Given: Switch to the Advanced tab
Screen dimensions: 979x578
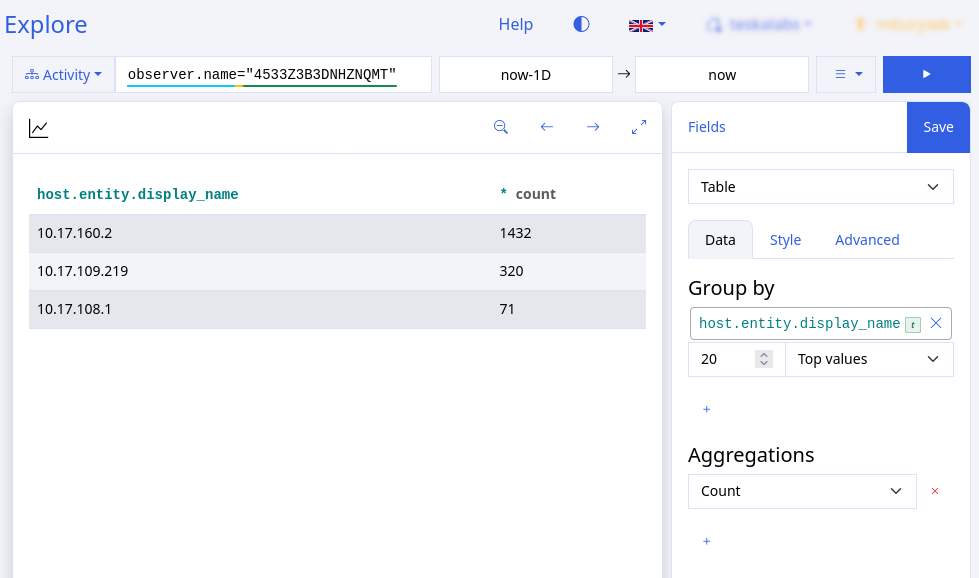Looking at the screenshot, I should 867,240.
